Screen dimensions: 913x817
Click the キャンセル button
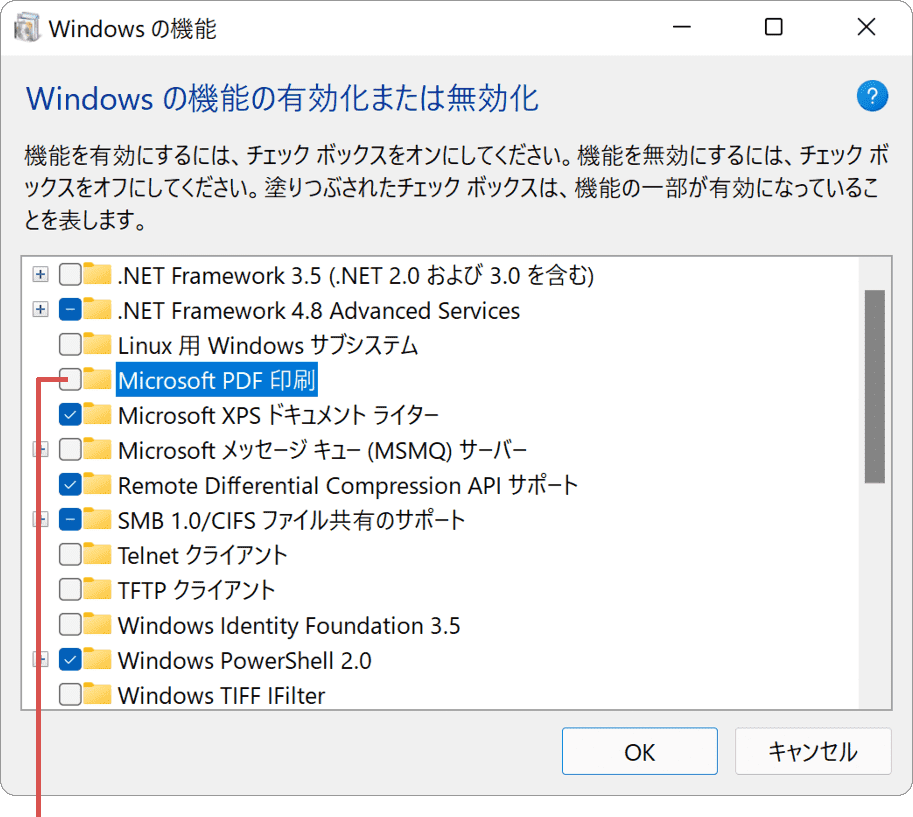point(813,751)
